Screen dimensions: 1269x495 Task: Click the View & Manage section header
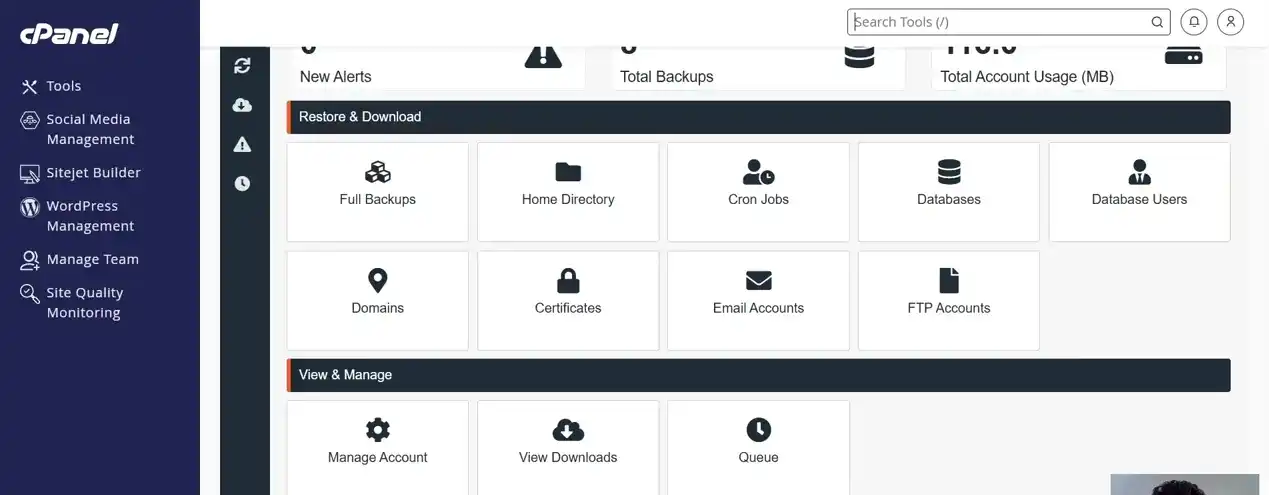758,375
